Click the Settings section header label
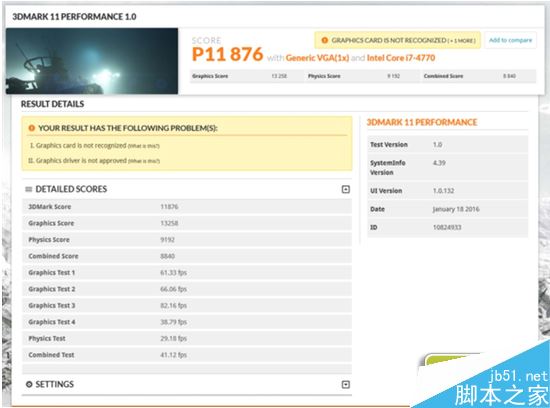This screenshot has width=550, height=408. 55,384
